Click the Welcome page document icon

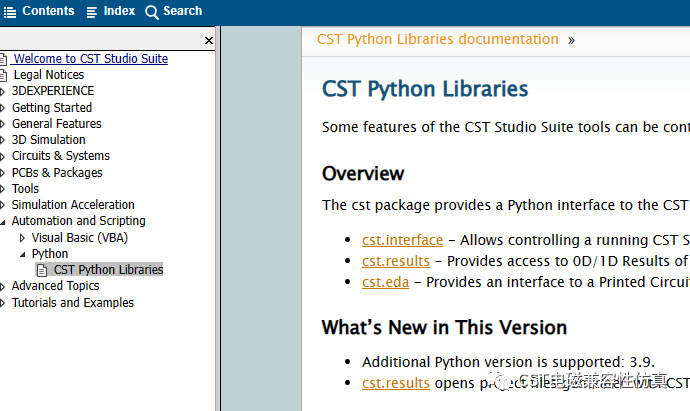click(4, 59)
